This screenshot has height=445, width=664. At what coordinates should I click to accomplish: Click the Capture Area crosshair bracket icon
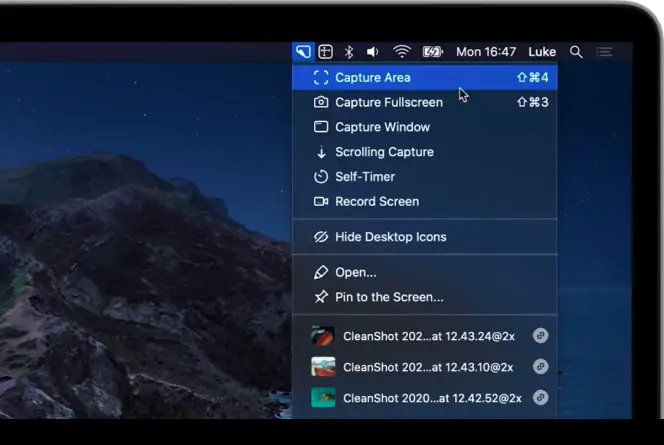(321, 77)
